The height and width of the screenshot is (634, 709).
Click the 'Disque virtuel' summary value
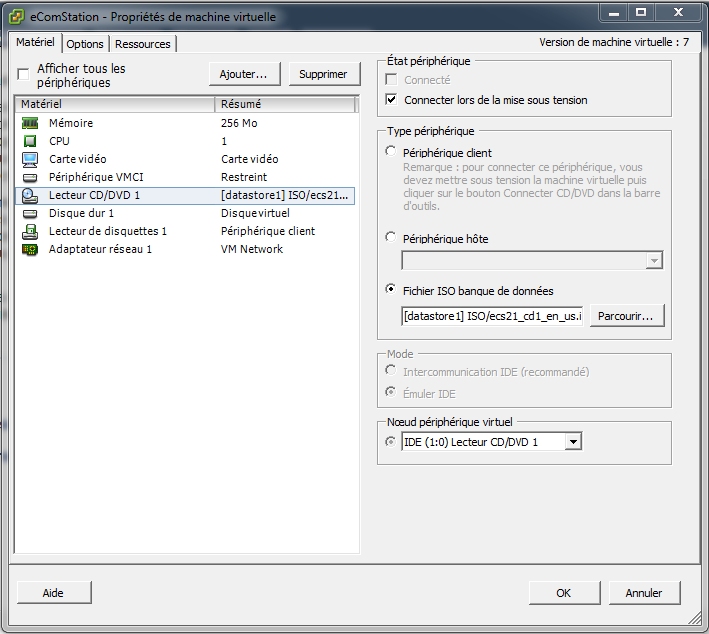coord(255,213)
